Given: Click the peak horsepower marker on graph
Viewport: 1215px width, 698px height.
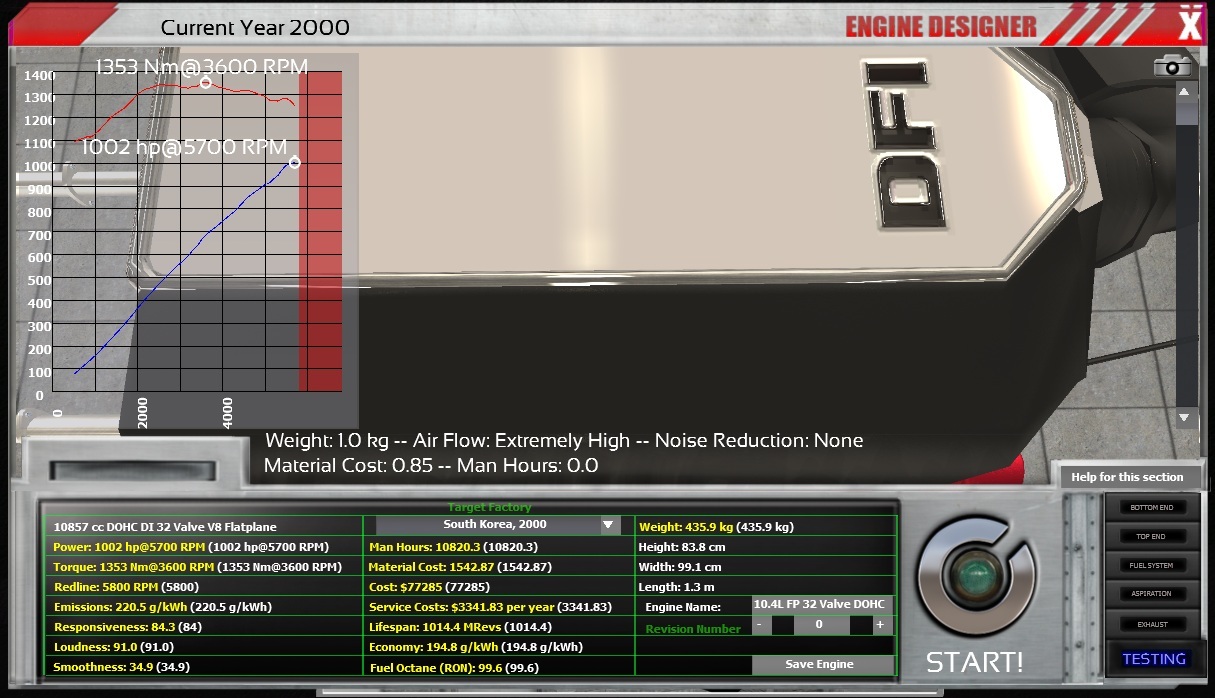Looking at the screenshot, I should coord(294,162).
